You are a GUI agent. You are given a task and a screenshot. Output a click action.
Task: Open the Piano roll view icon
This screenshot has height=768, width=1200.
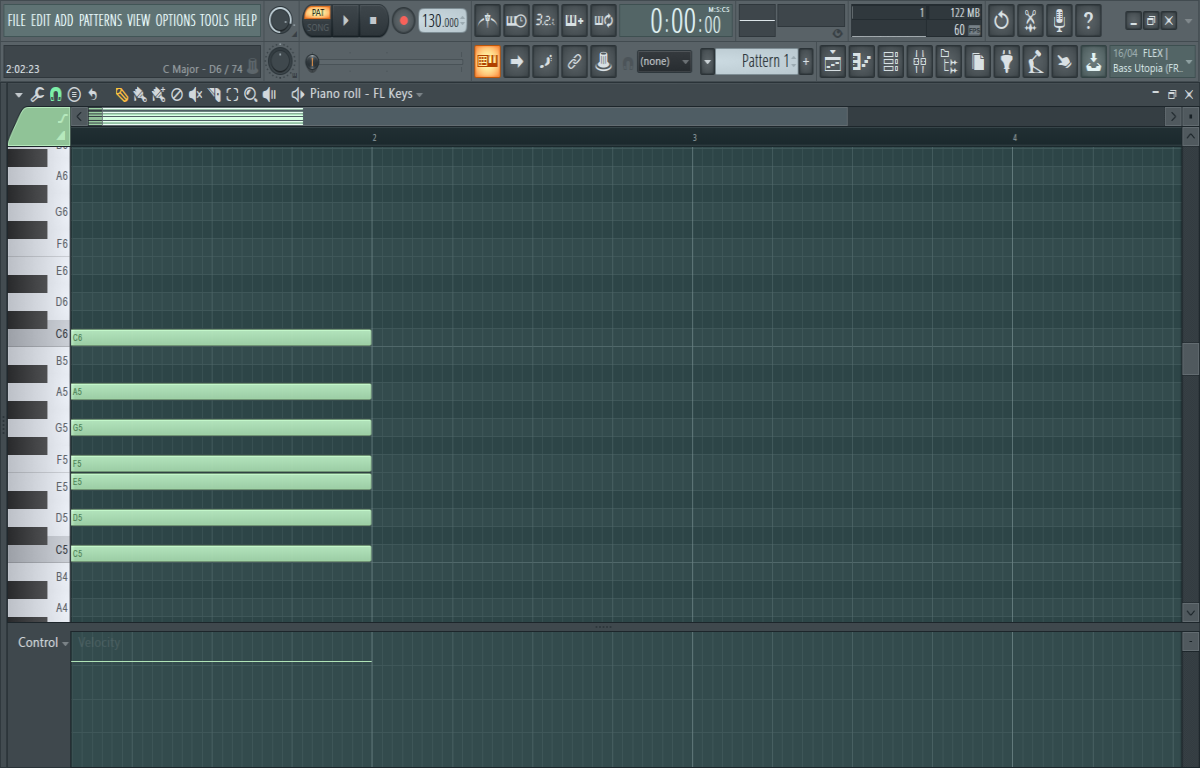[861, 61]
